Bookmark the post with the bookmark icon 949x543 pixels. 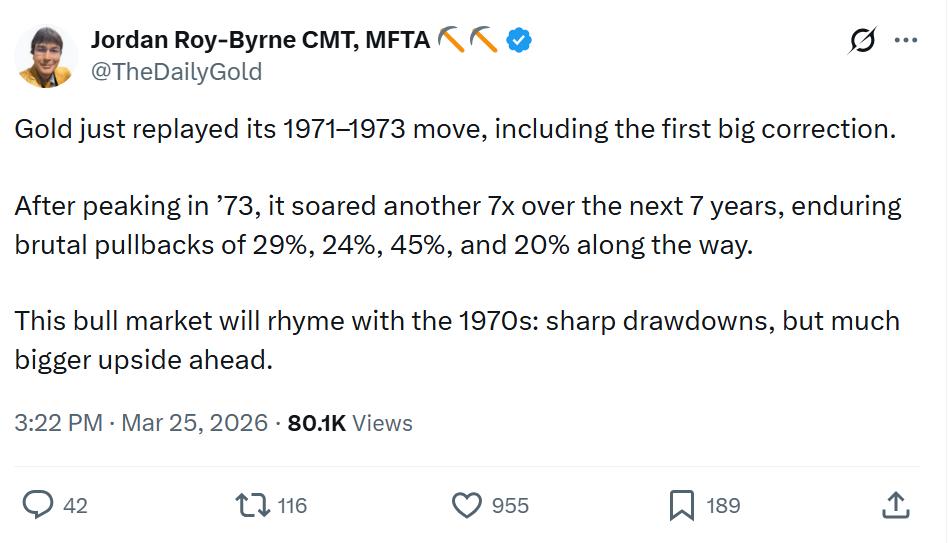tap(682, 506)
